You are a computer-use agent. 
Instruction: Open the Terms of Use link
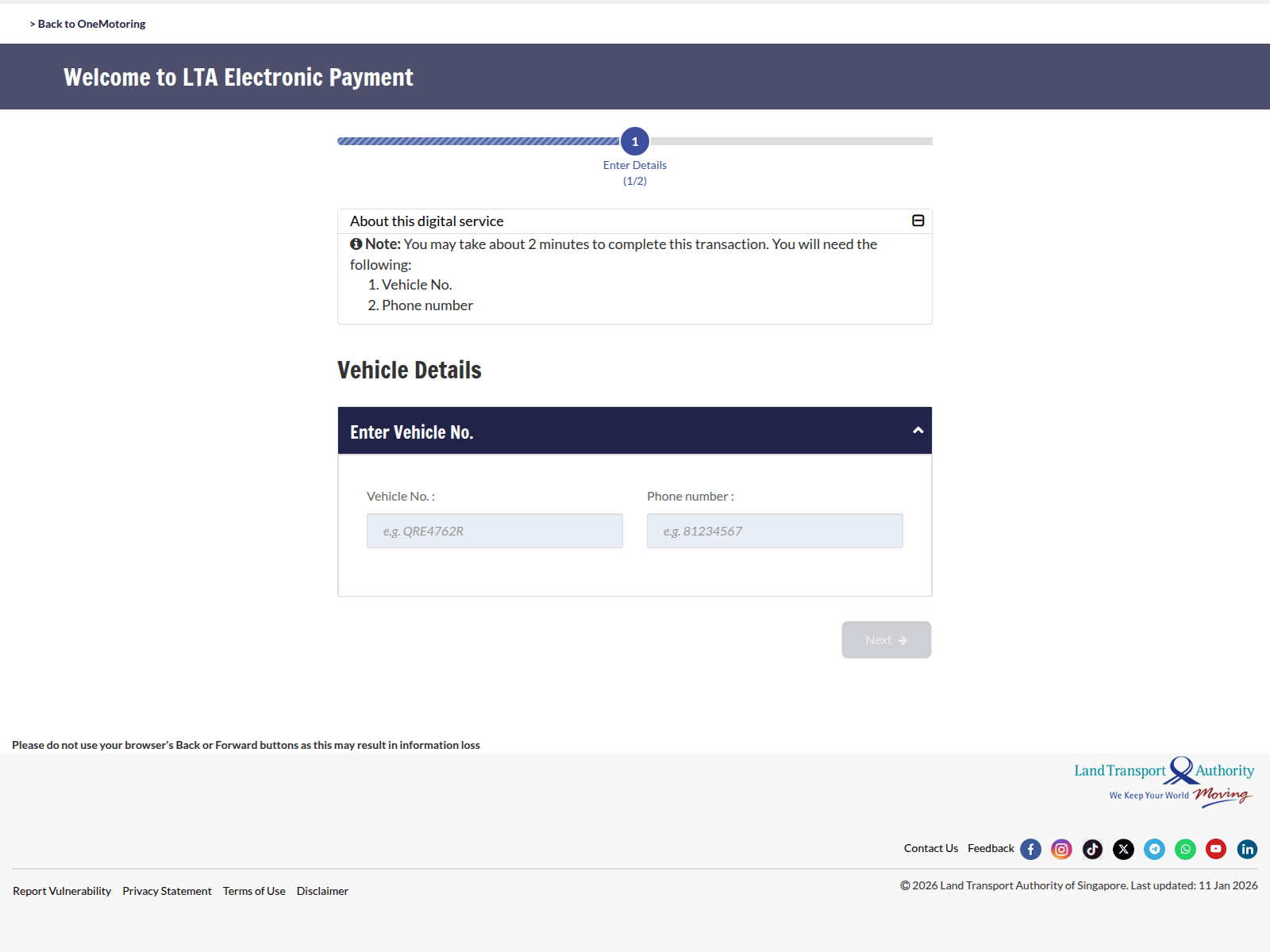tap(254, 891)
